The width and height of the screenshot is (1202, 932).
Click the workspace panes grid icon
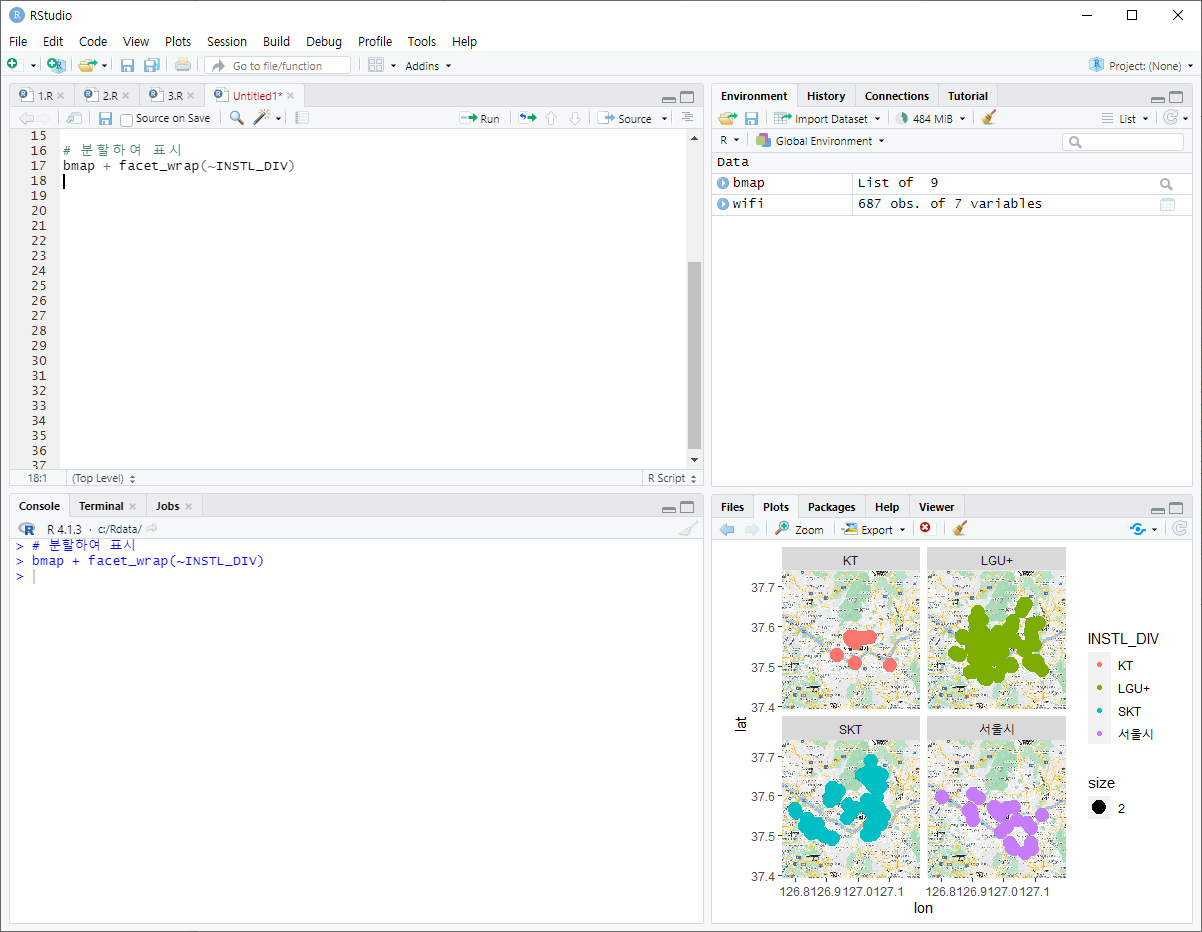coord(376,65)
